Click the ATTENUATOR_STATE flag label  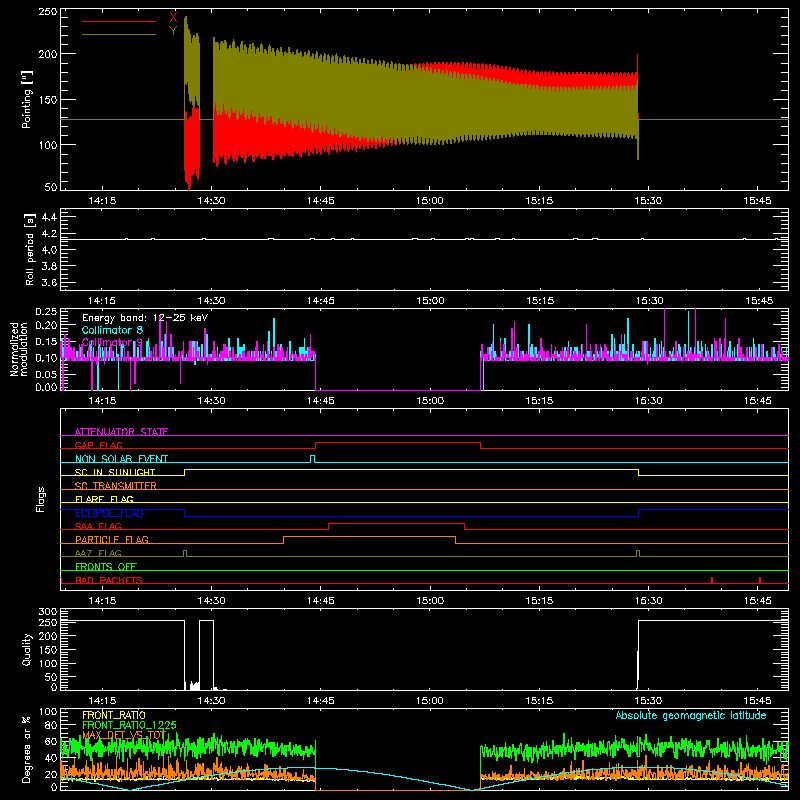click(x=121, y=432)
